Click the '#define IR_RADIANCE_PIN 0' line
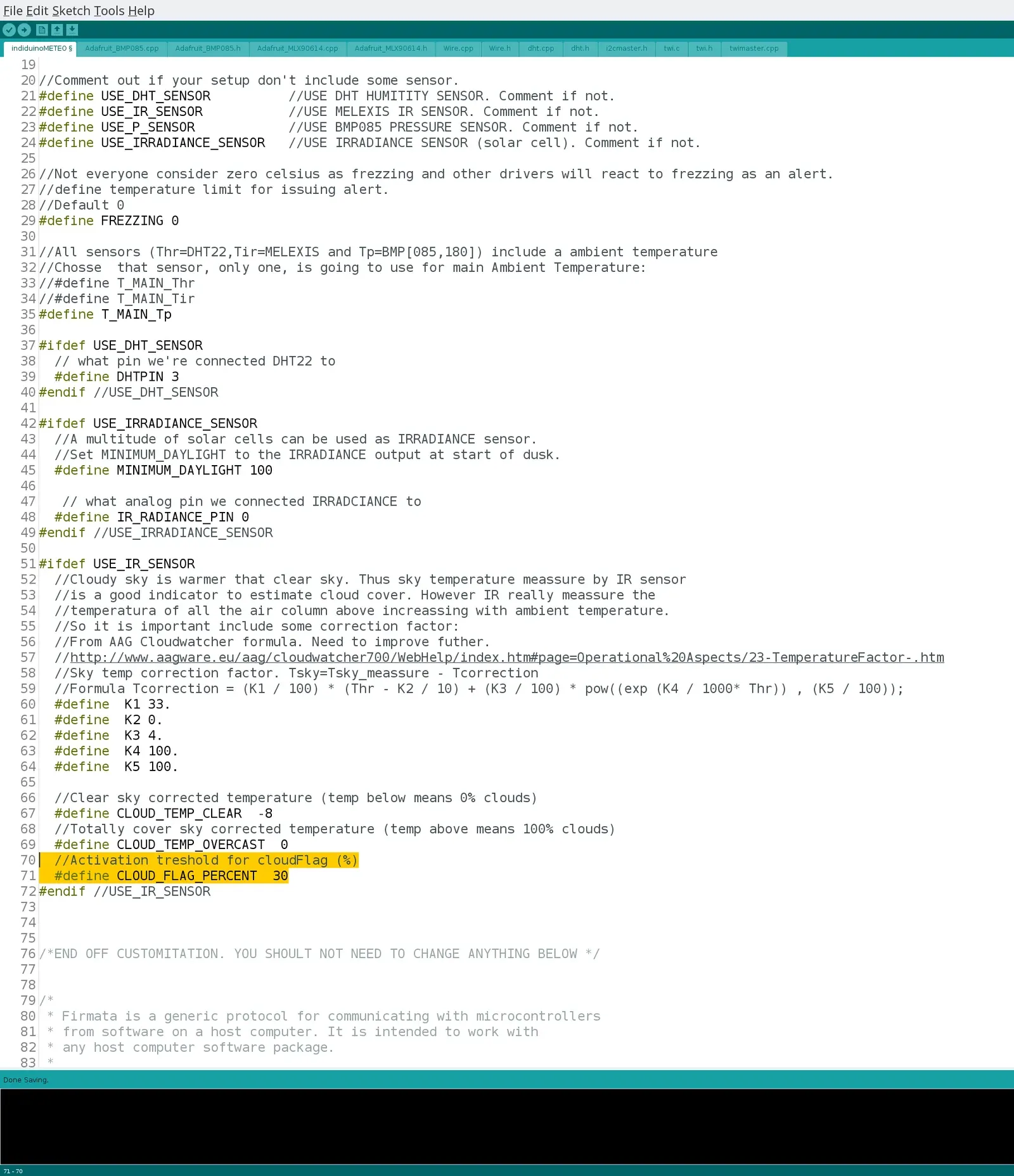 151,518
